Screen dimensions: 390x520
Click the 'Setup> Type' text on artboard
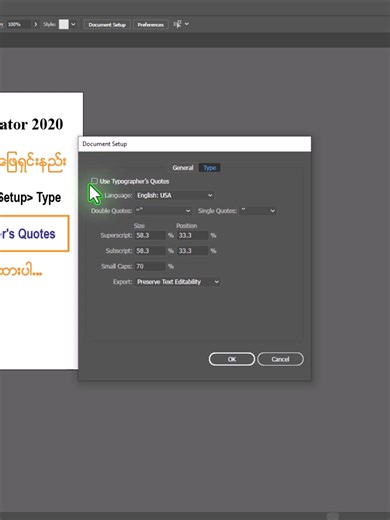click(x=30, y=198)
